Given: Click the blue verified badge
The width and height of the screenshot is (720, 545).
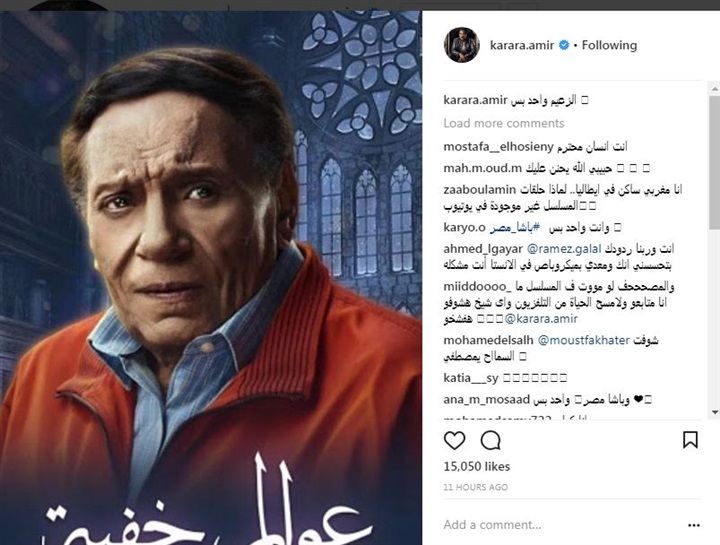Looking at the screenshot, I should point(564,45).
